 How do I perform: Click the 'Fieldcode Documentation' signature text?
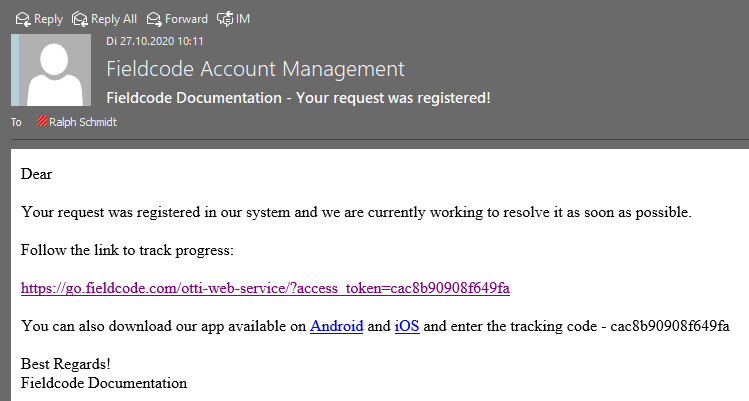[104, 383]
